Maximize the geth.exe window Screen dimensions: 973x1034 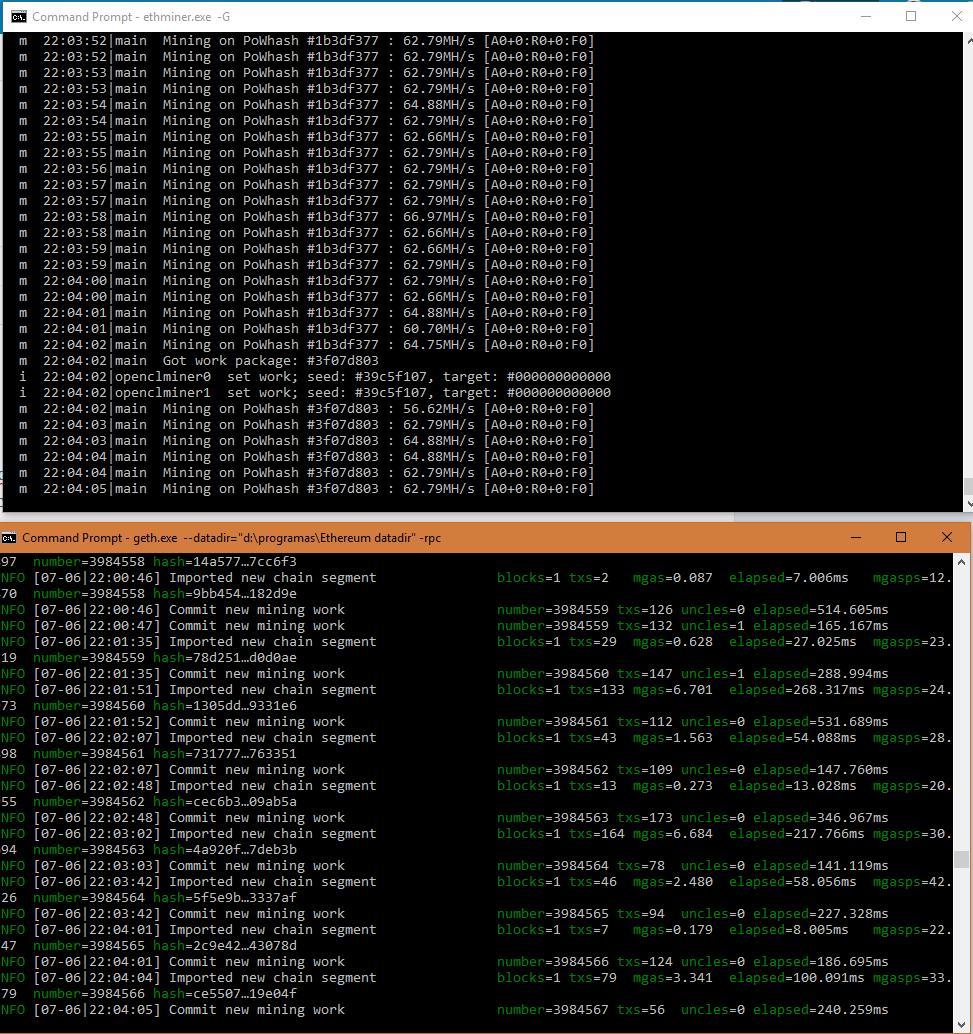pyautogui.click(x=901, y=537)
